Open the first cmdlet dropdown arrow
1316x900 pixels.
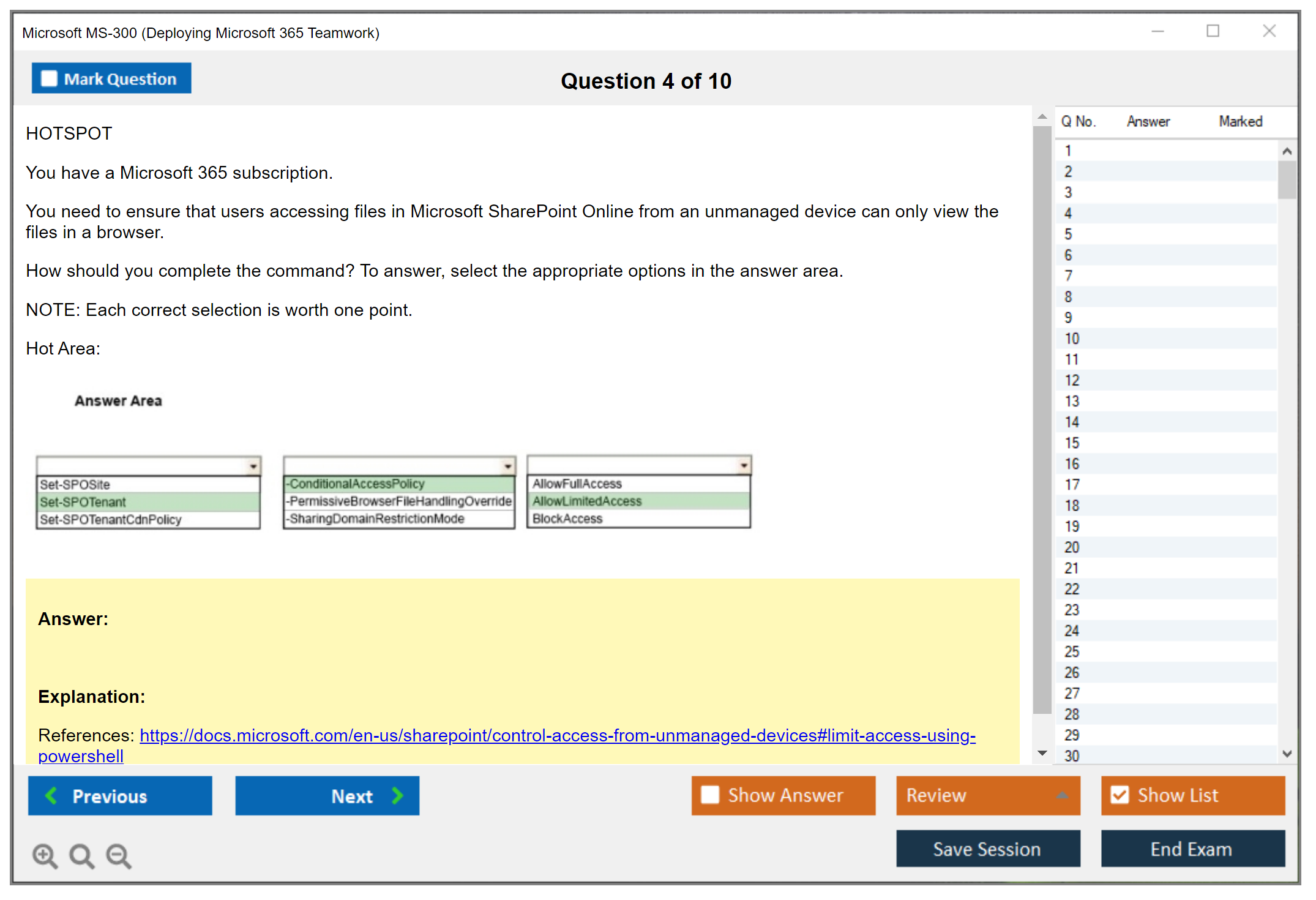(x=253, y=467)
